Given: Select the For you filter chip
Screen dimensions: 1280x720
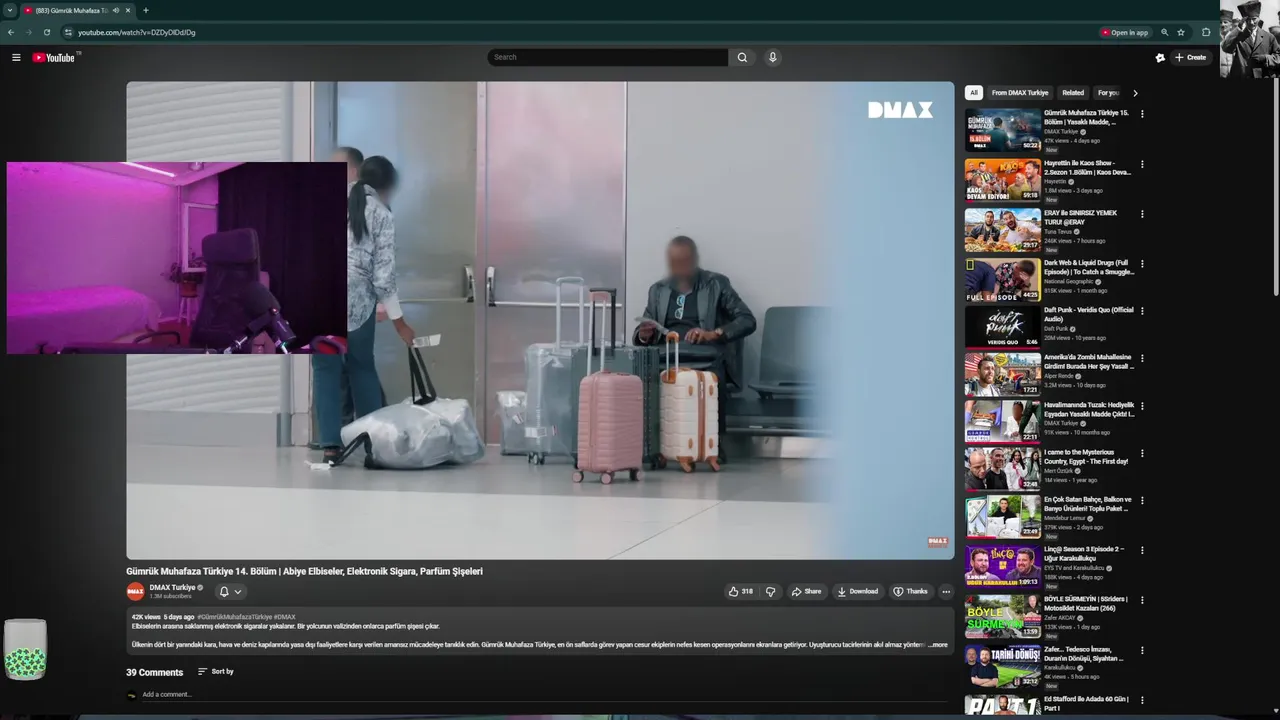Looking at the screenshot, I should click(1108, 92).
